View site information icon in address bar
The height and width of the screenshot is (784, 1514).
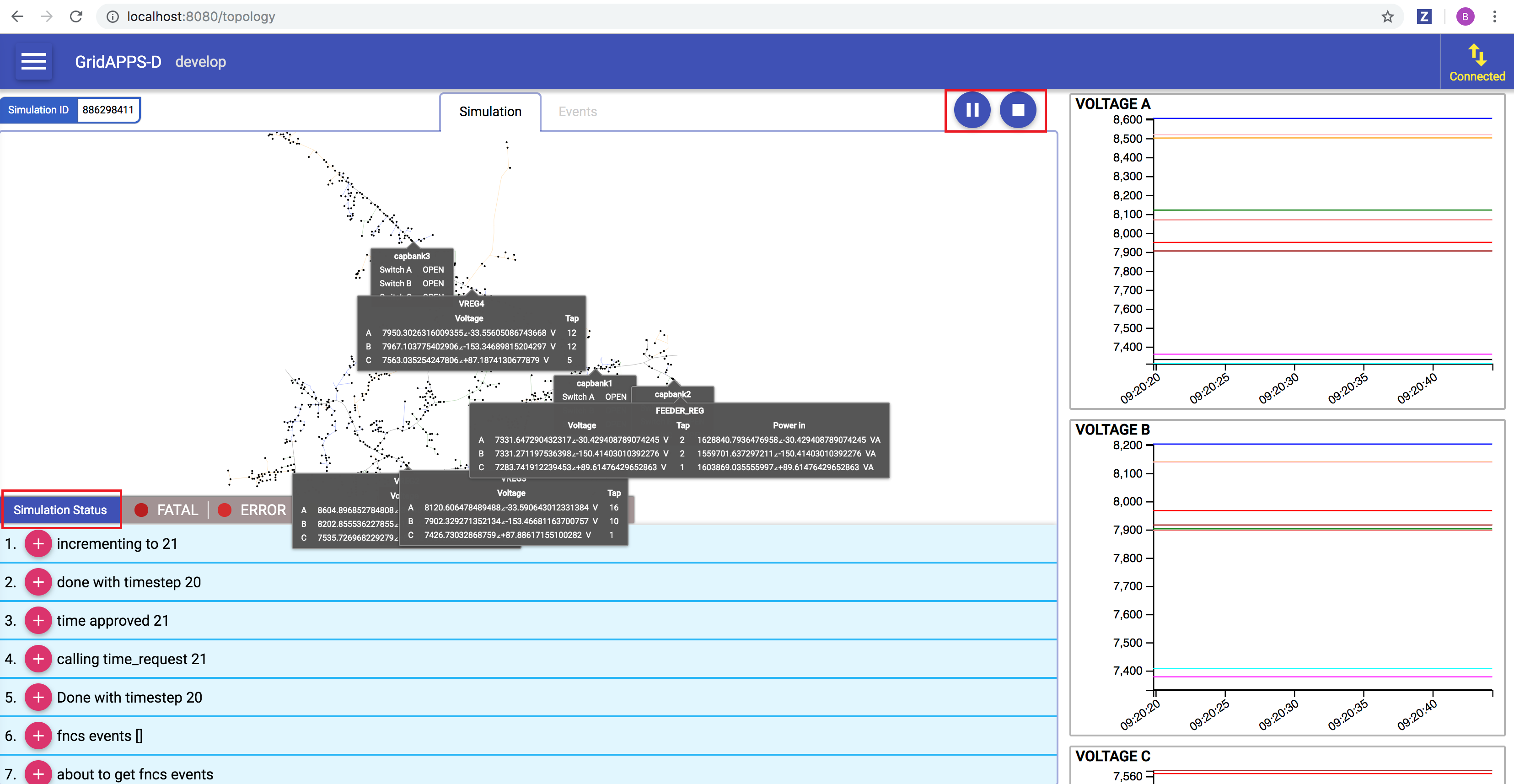pos(112,16)
